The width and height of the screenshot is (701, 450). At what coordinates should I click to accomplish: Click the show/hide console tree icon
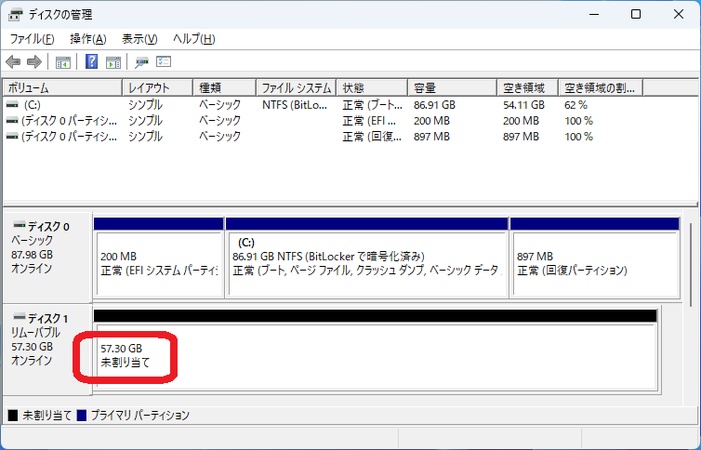coord(63,62)
